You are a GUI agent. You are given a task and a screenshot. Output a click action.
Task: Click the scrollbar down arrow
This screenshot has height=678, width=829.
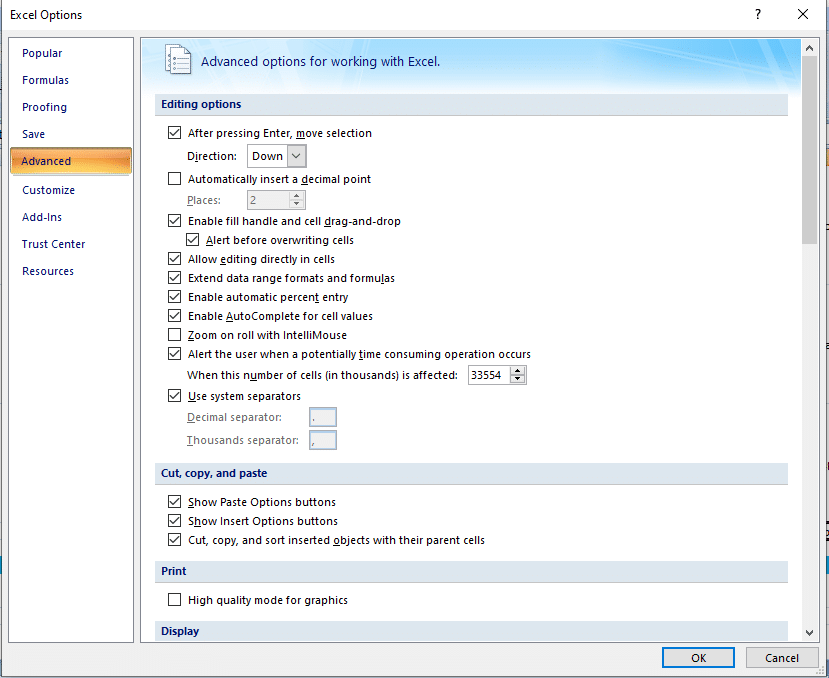tap(809, 631)
